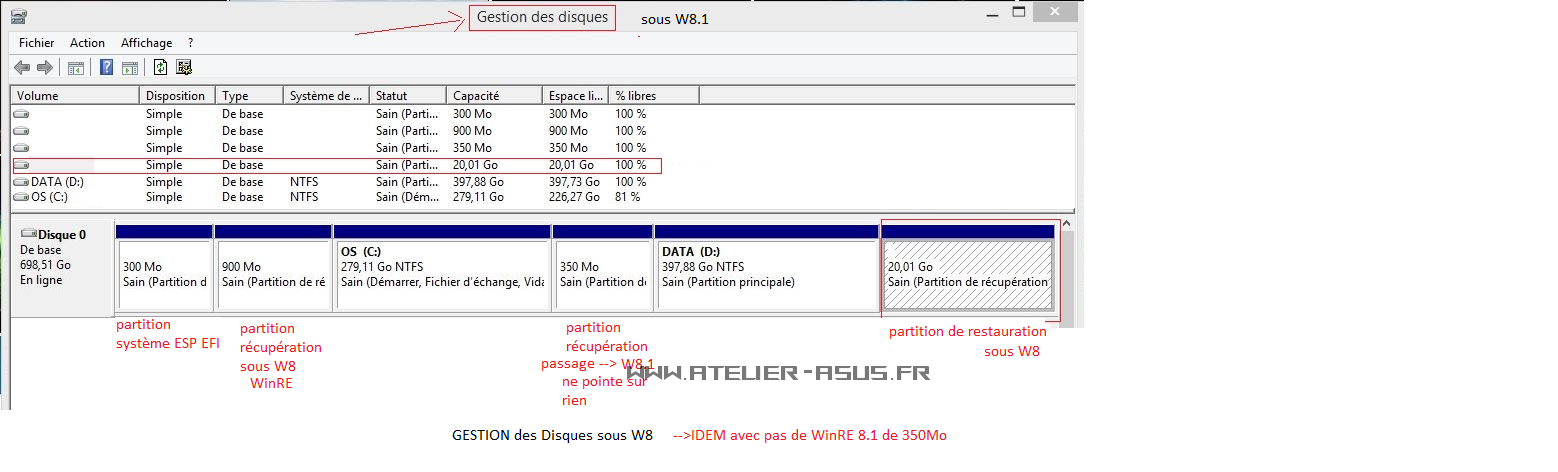The height and width of the screenshot is (472, 1558).
Task: Click the Disque 0 disk label
Action: click(62, 235)
